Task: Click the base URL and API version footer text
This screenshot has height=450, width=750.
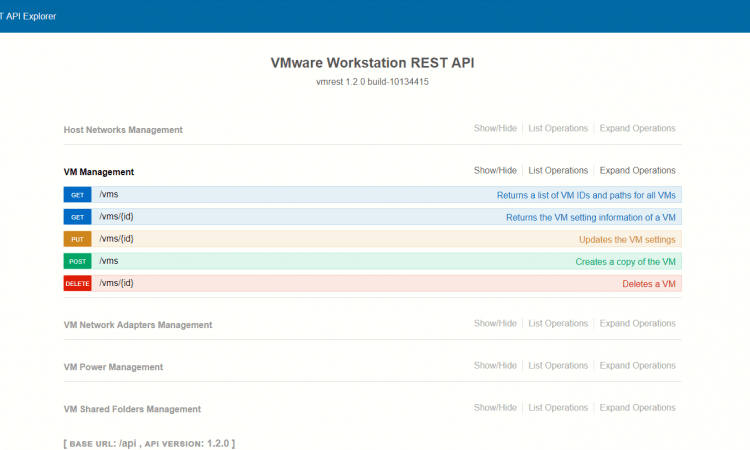Action: click(x=149, y=443)
